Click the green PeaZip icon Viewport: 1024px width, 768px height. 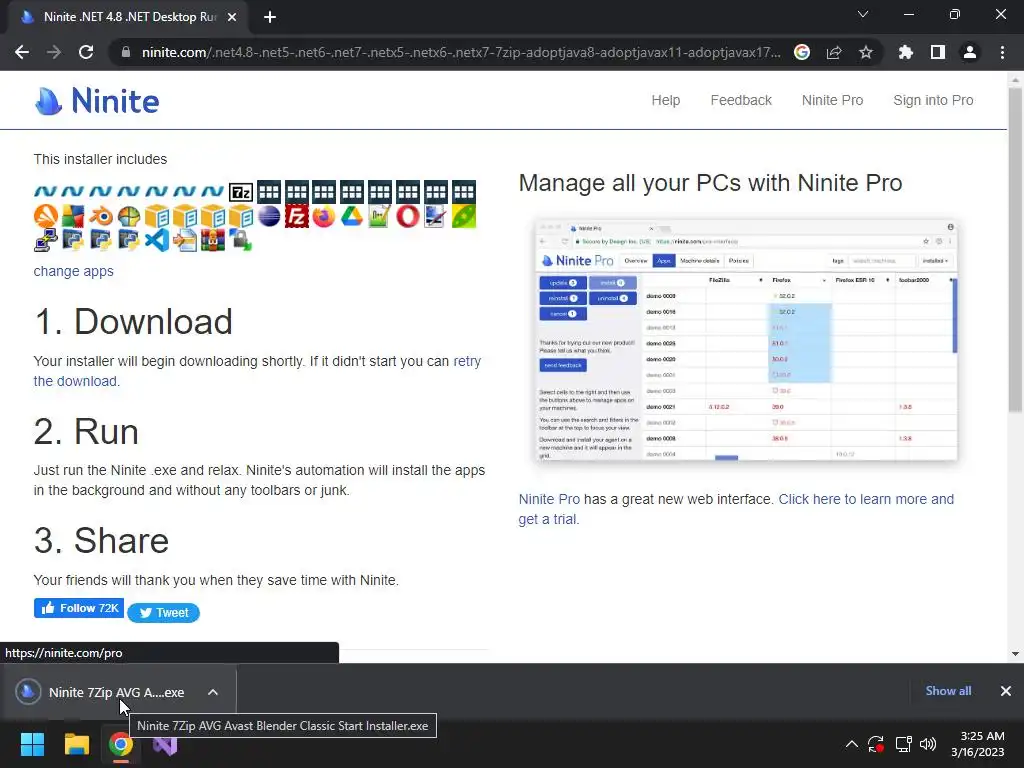(464, 216)
